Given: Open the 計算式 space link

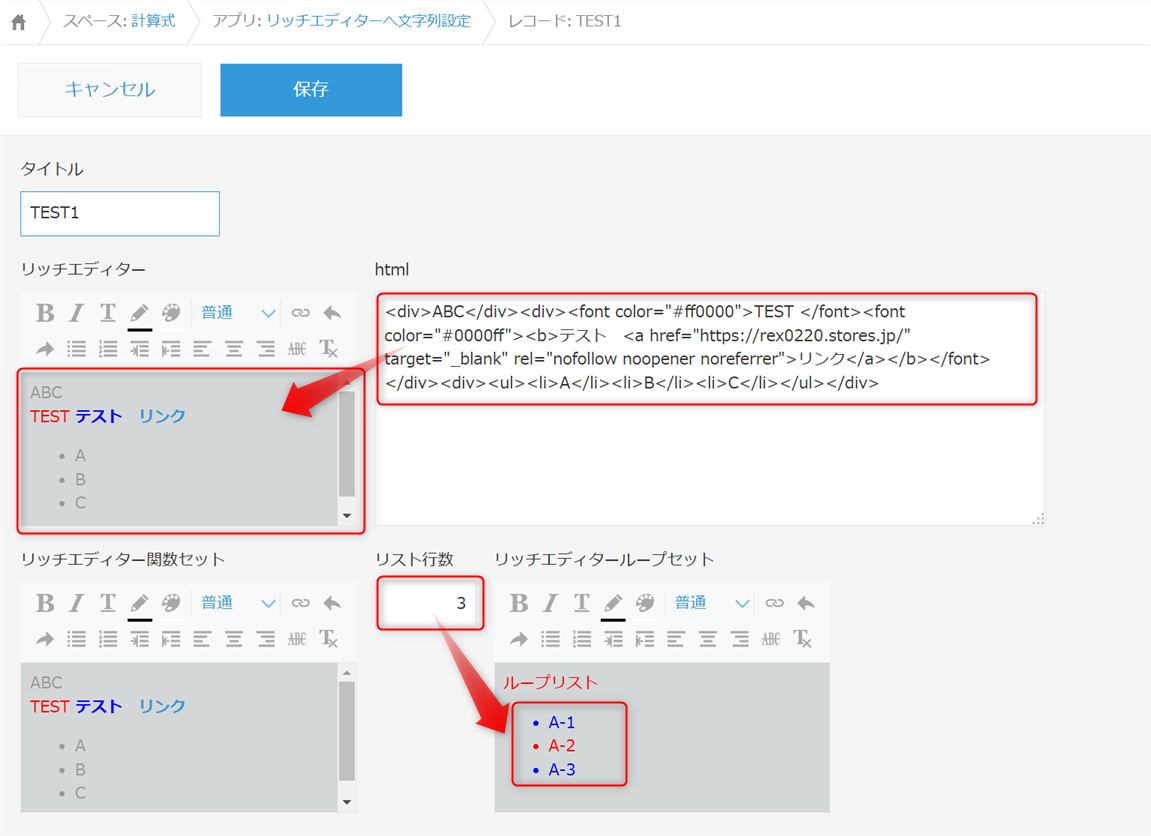Looking at the screenshot, I should click(153, 21).
